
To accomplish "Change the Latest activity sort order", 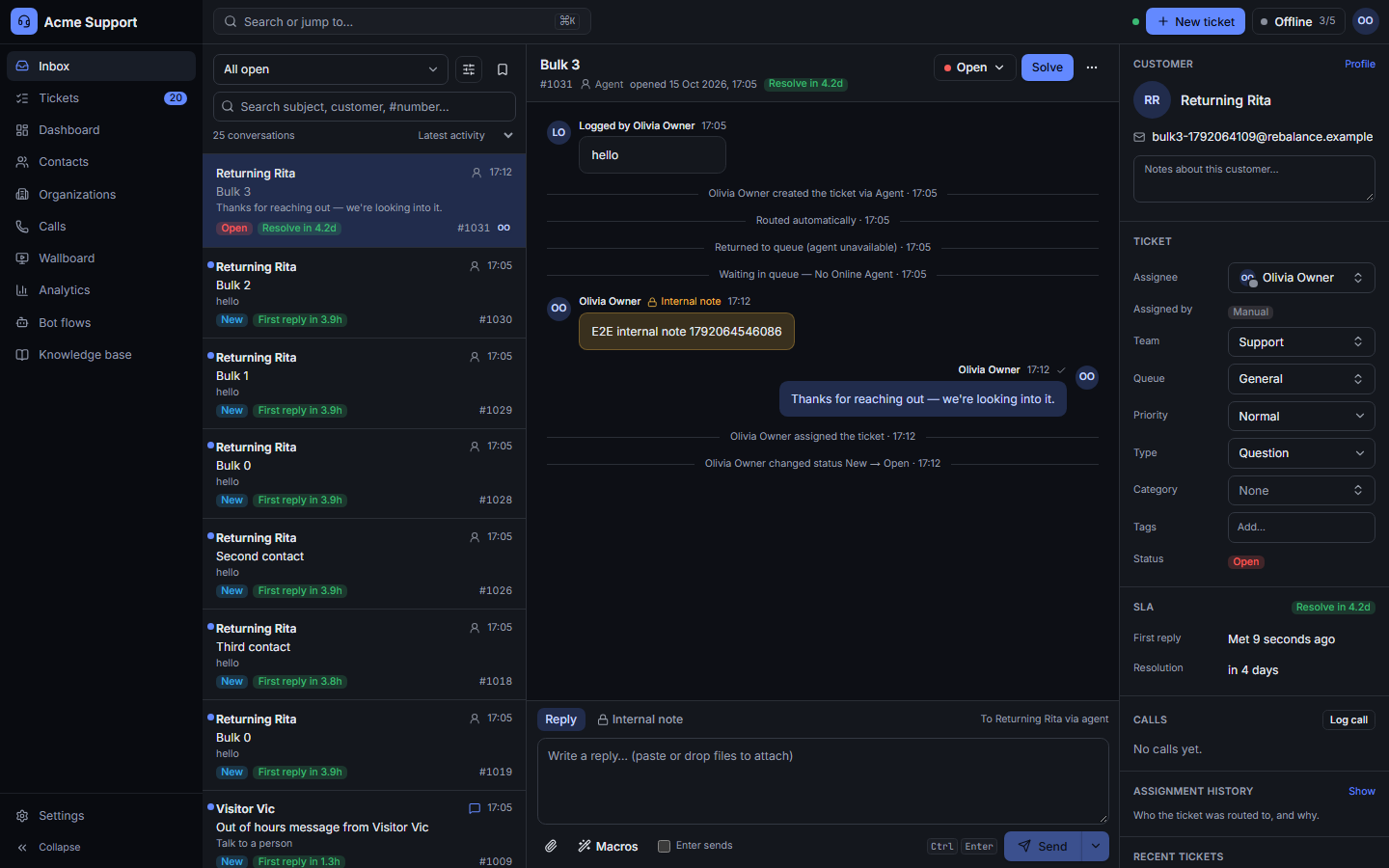I will (465, 136).
